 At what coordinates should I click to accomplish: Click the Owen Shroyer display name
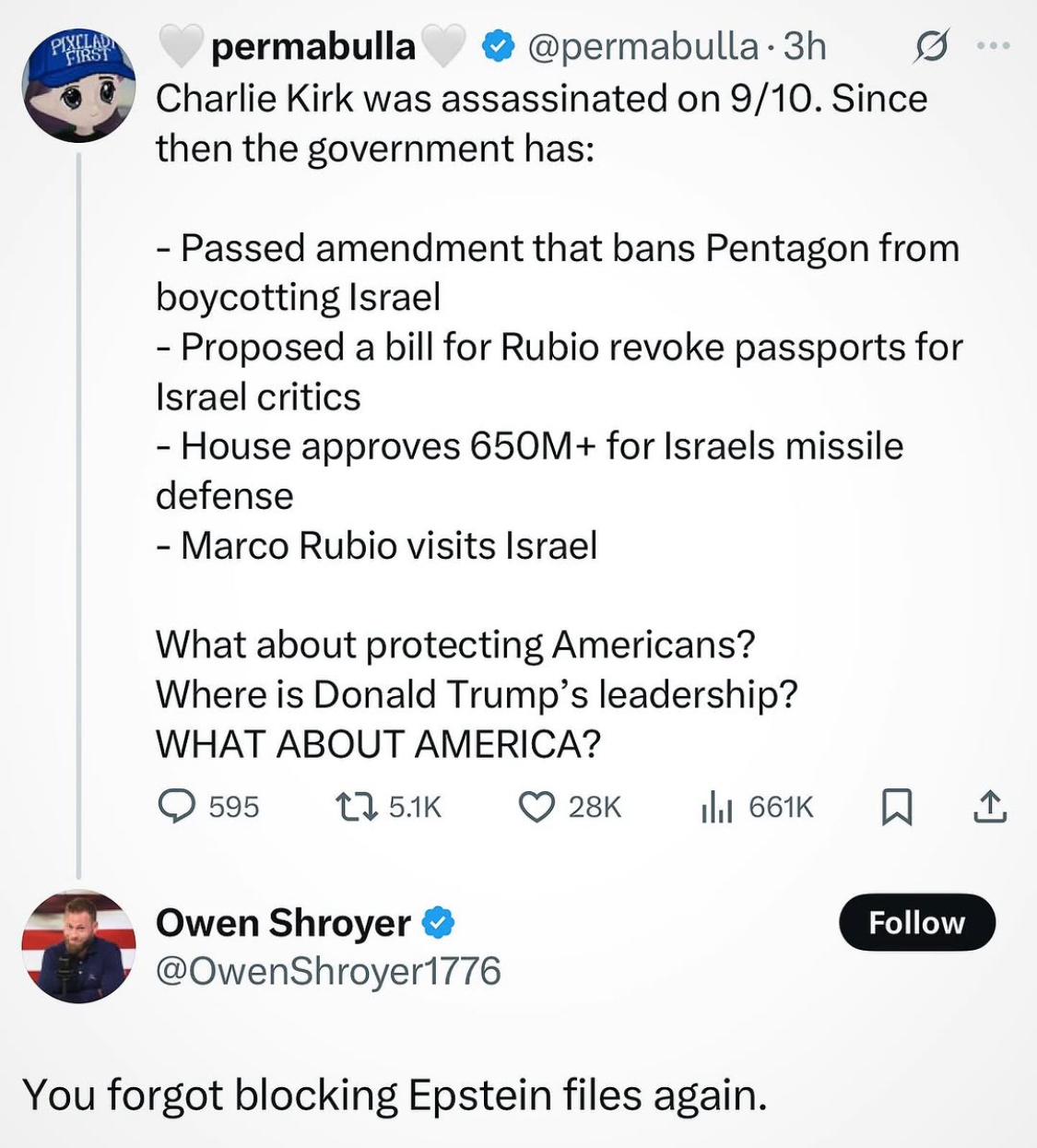pos(283,922)
